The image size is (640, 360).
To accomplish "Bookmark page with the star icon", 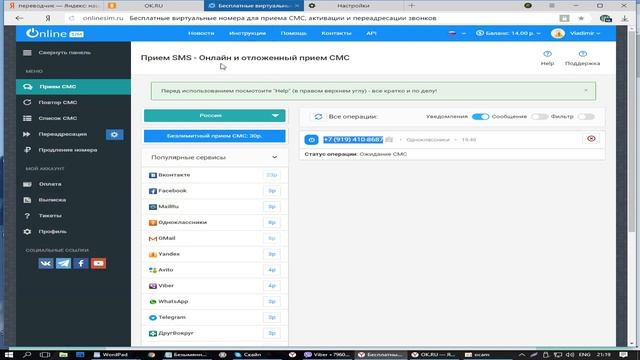I will 581,18.
